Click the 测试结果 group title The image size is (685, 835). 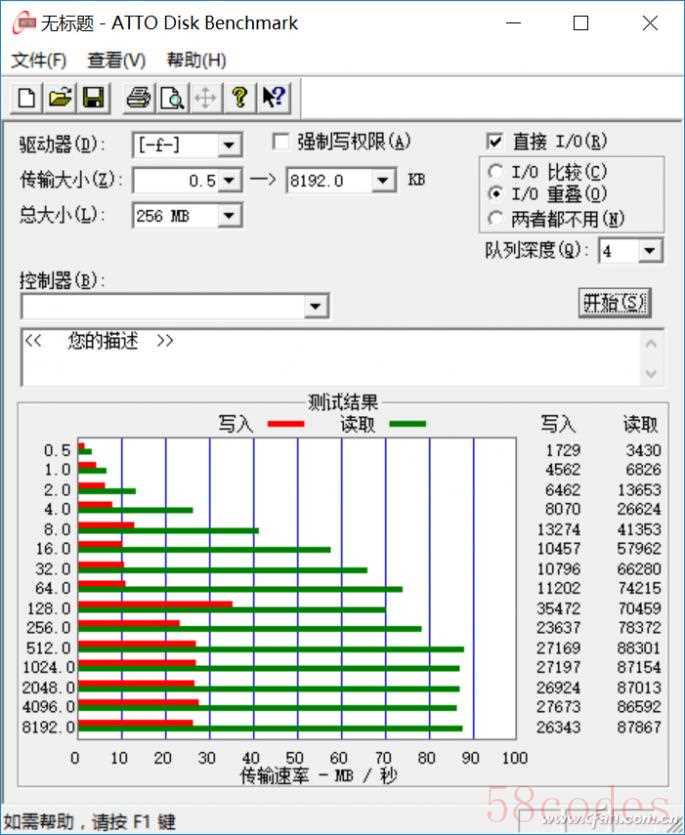(343, 402)
